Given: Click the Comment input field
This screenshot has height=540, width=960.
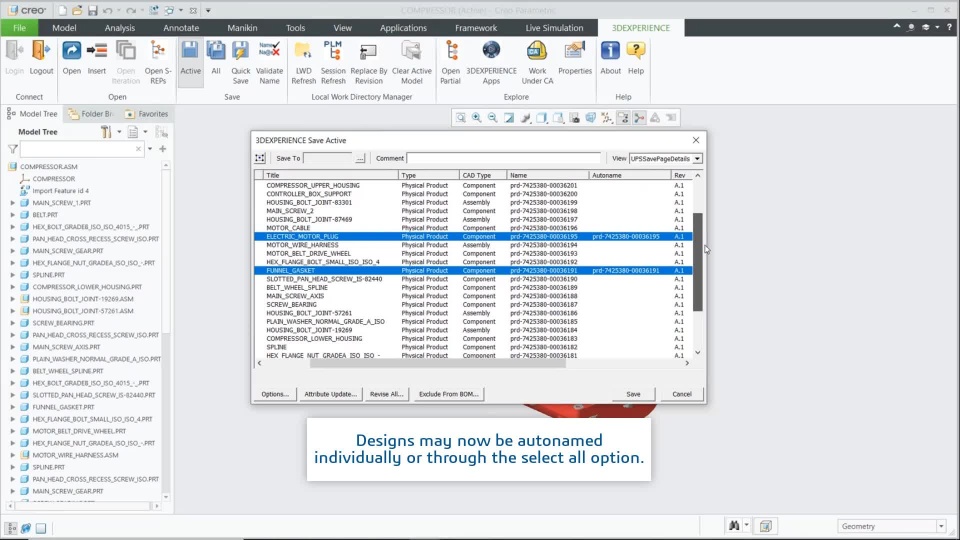Looking at the screenshot, I should (503, 158).
